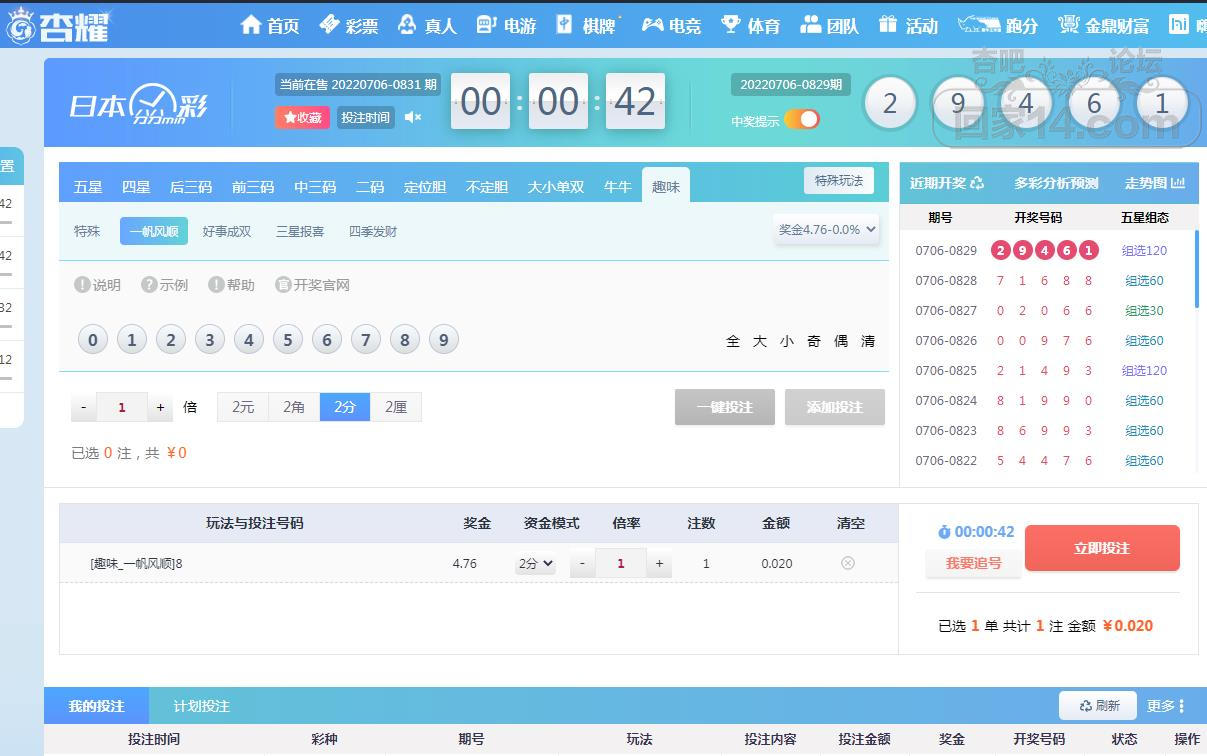The height and width of the screenshot is (756, 1207).
Task: Click the 首页 home icon in navigation
Action: [251, 25]
